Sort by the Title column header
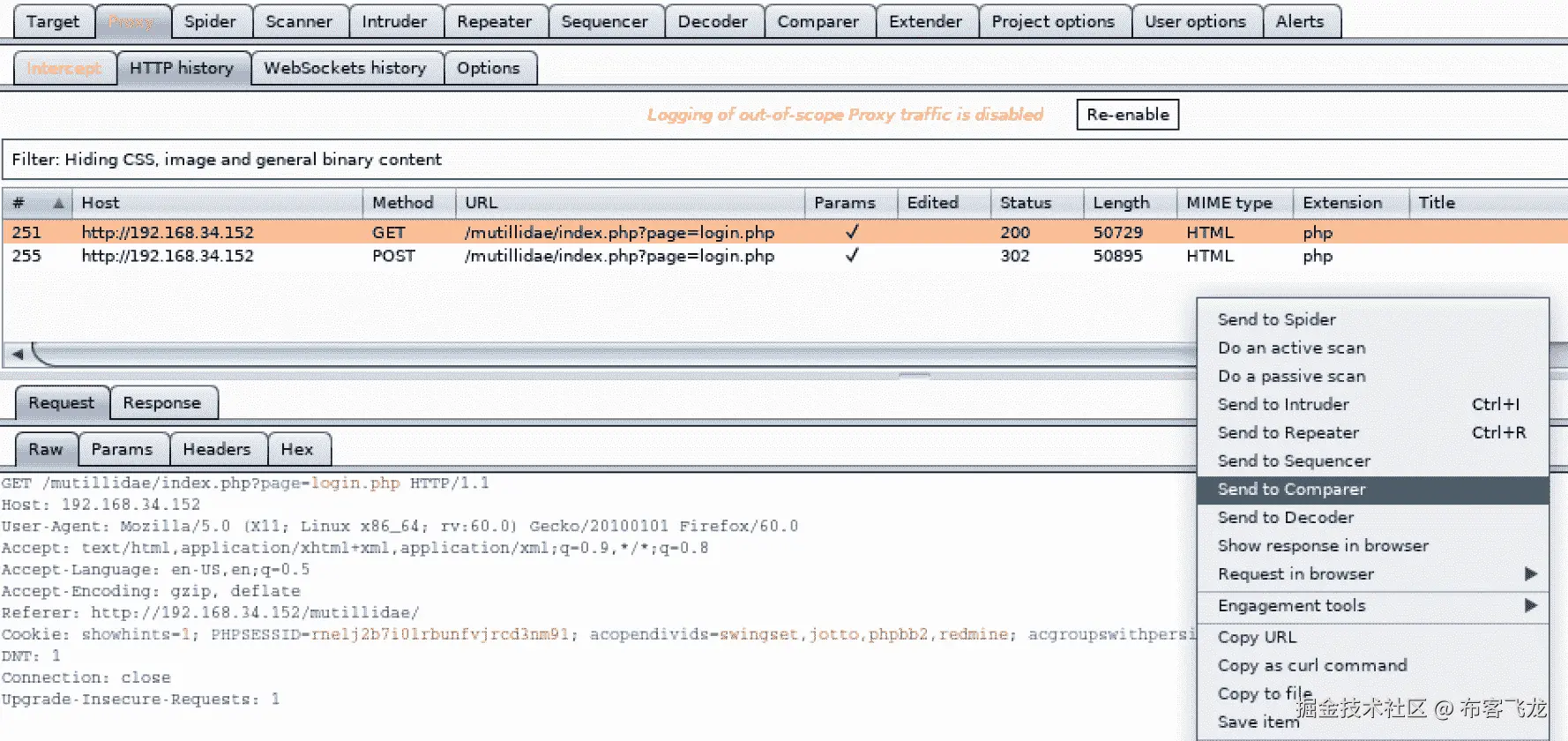 tap(1489, 203)
